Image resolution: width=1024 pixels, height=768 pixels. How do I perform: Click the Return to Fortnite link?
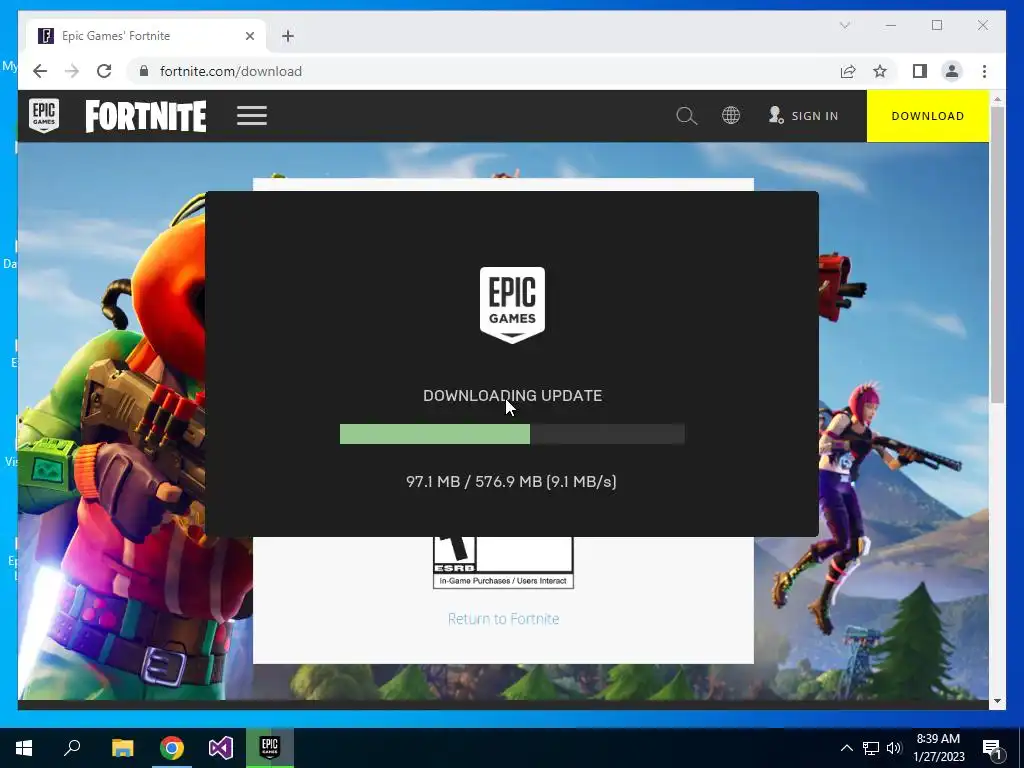(x=504, y=618)
